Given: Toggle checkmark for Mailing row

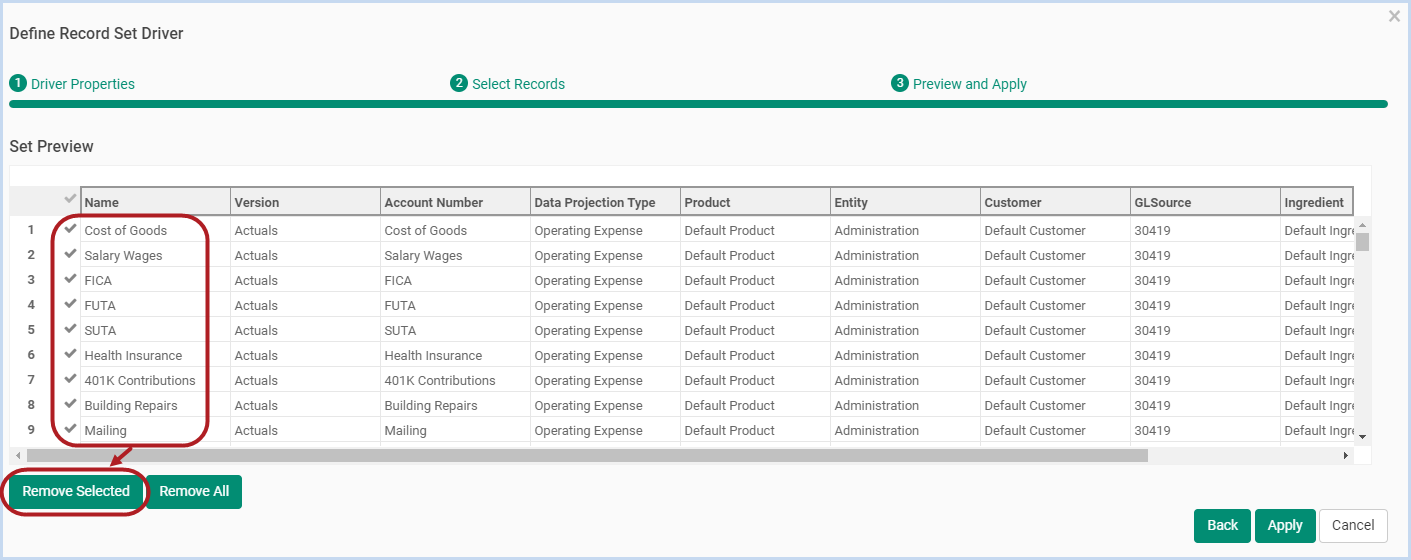Looking at the screenshot, I should [x=70, y=429].
